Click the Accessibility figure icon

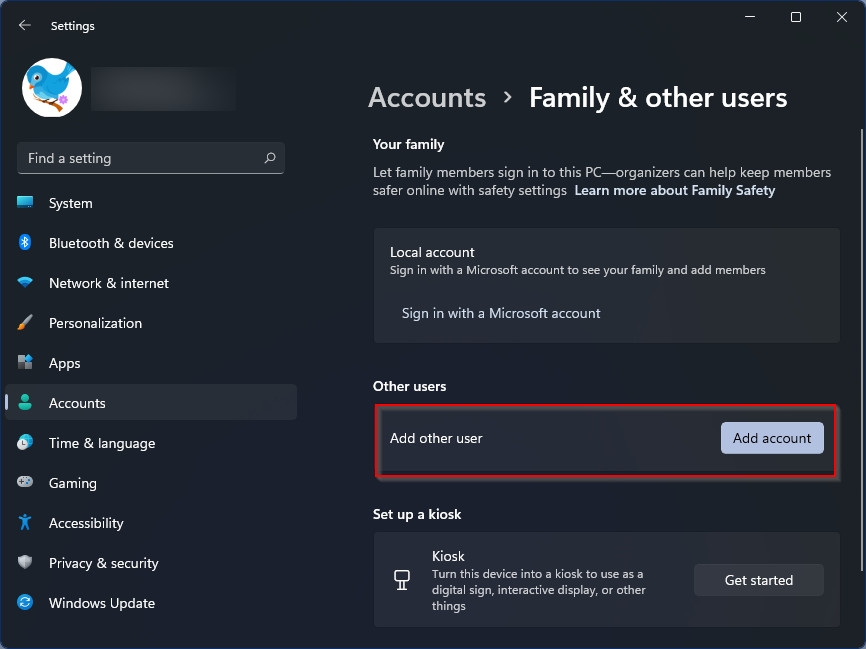point(25,522)
